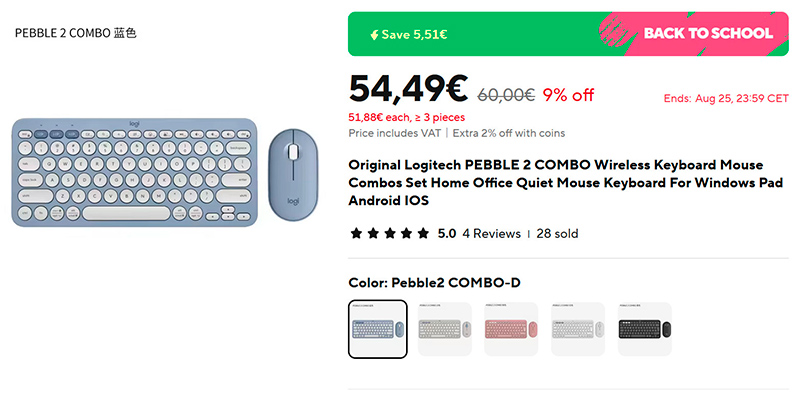The width and height of the screenshot is (800, 393).
Task: Click the 9% off discount label
Action: [568, 95]
